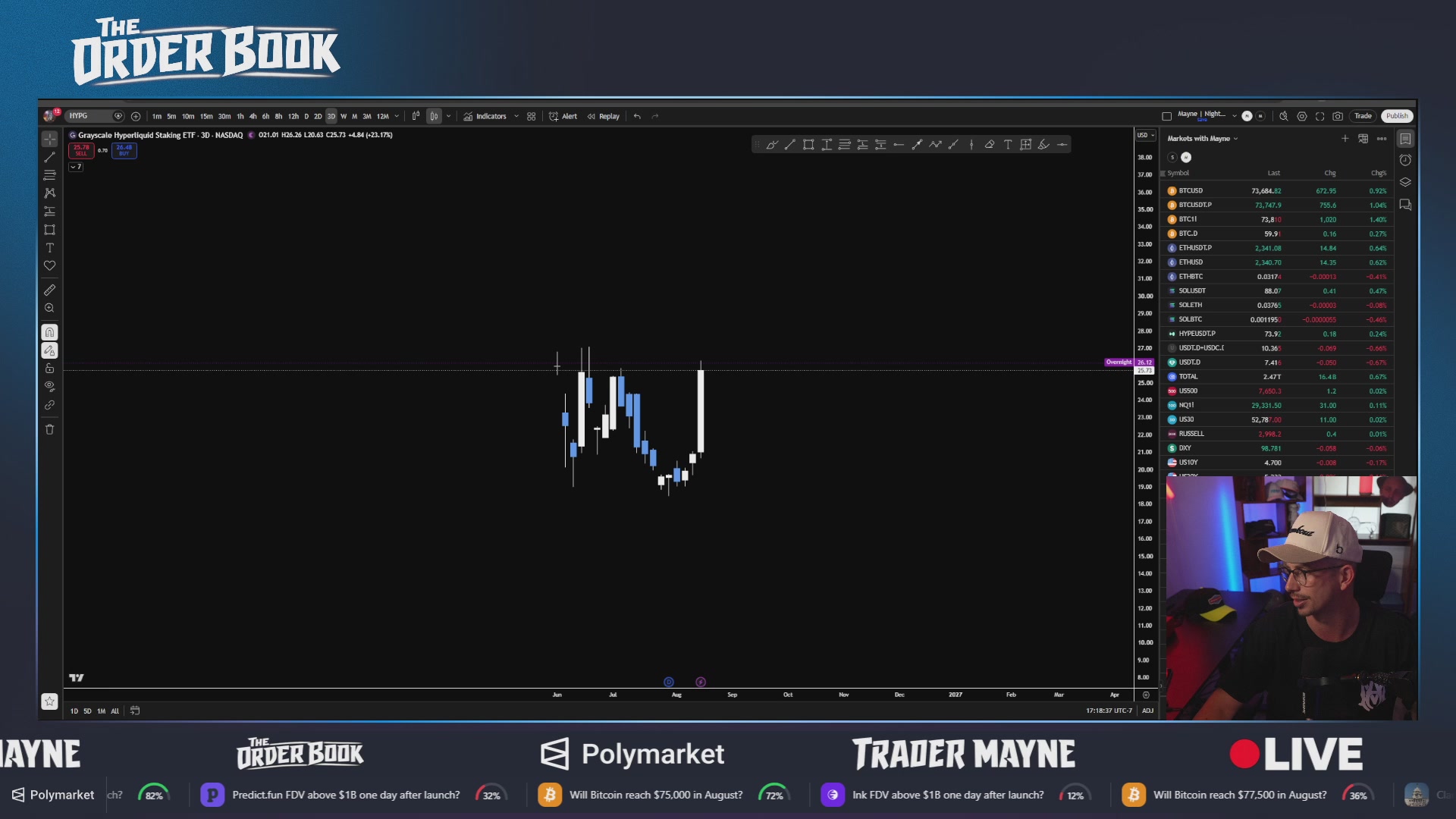Viewport: 1456px width, 819px height.
Task: Open the watchlist three-dots more menu
Action: click(x=1382, y=139)
